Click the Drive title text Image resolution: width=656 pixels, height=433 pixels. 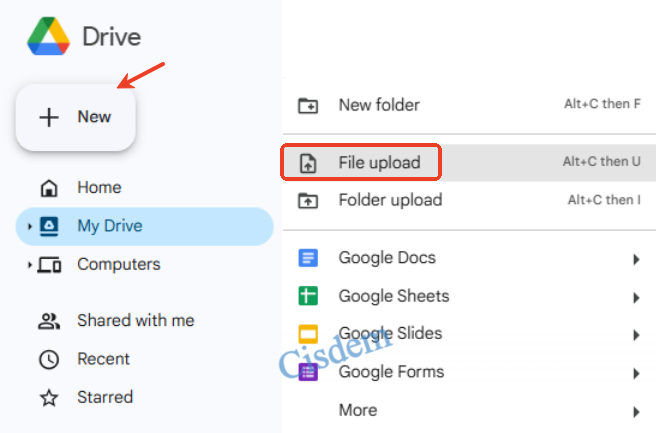click(x=112, y=37)
